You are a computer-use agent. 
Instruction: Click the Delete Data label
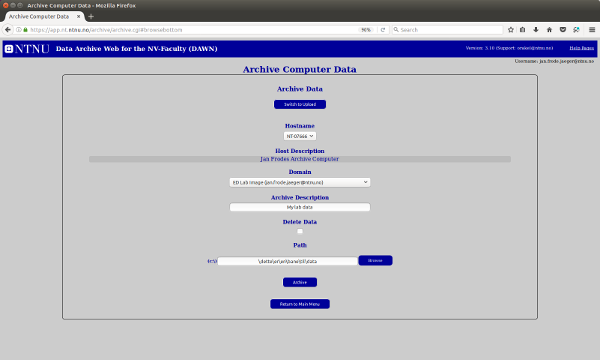(x=300, y=222)
